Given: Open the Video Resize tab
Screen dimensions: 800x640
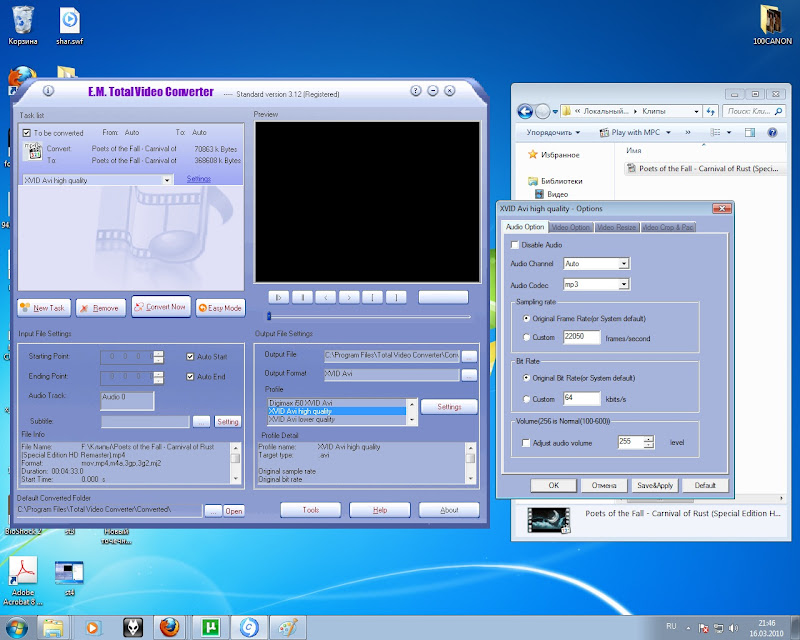Looking at the screenshot, I should 617,228.
